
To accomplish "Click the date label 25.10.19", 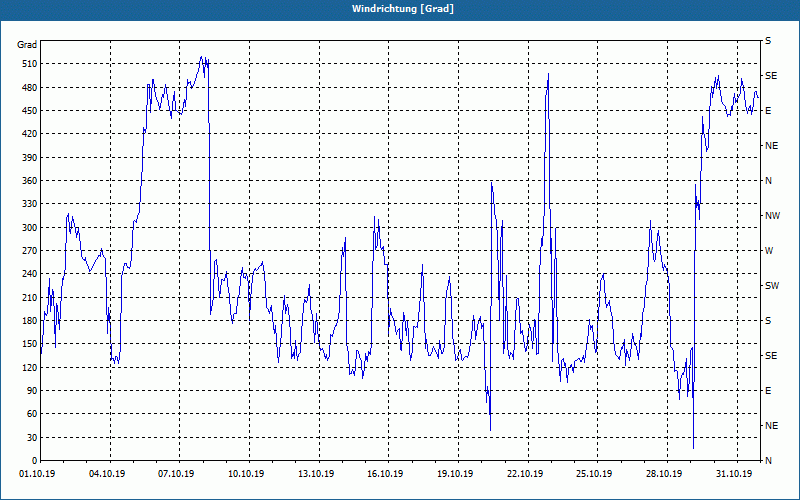I will [594, 474].
